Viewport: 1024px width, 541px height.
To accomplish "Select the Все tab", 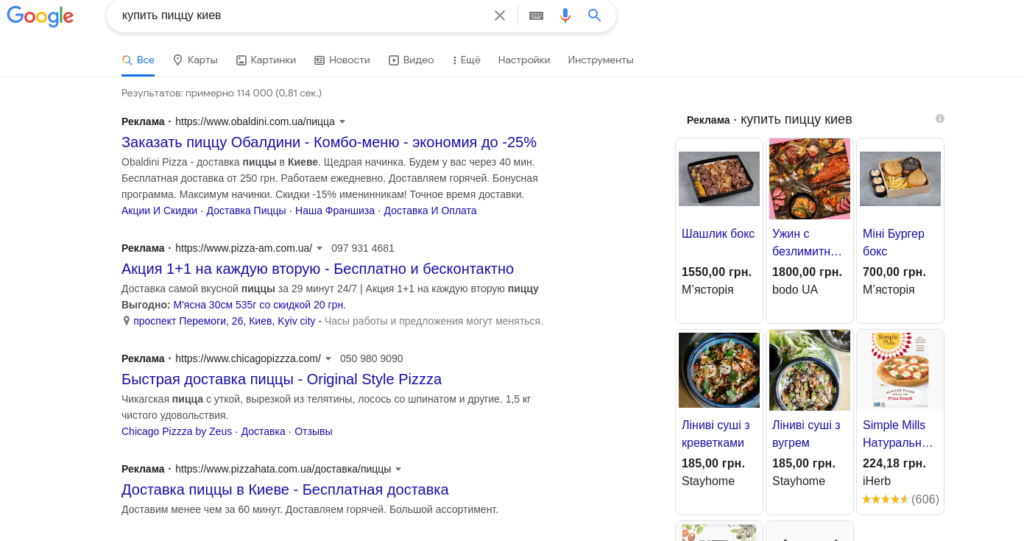I will point(138,60).
